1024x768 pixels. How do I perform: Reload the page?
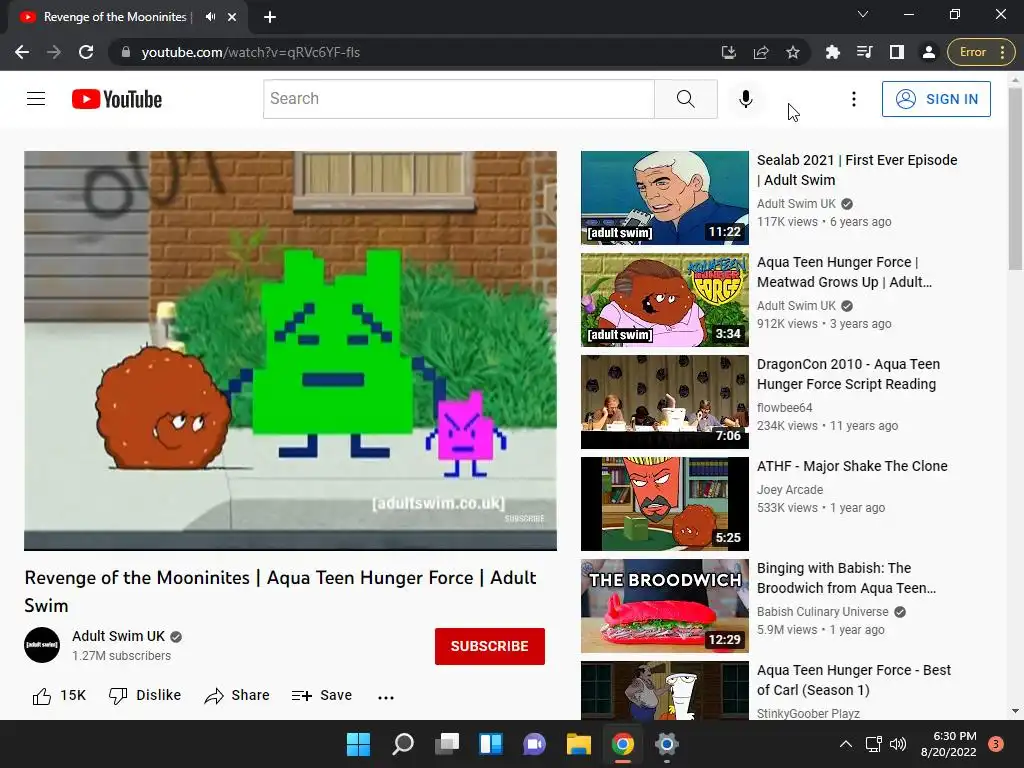click(x=86, y=52)
